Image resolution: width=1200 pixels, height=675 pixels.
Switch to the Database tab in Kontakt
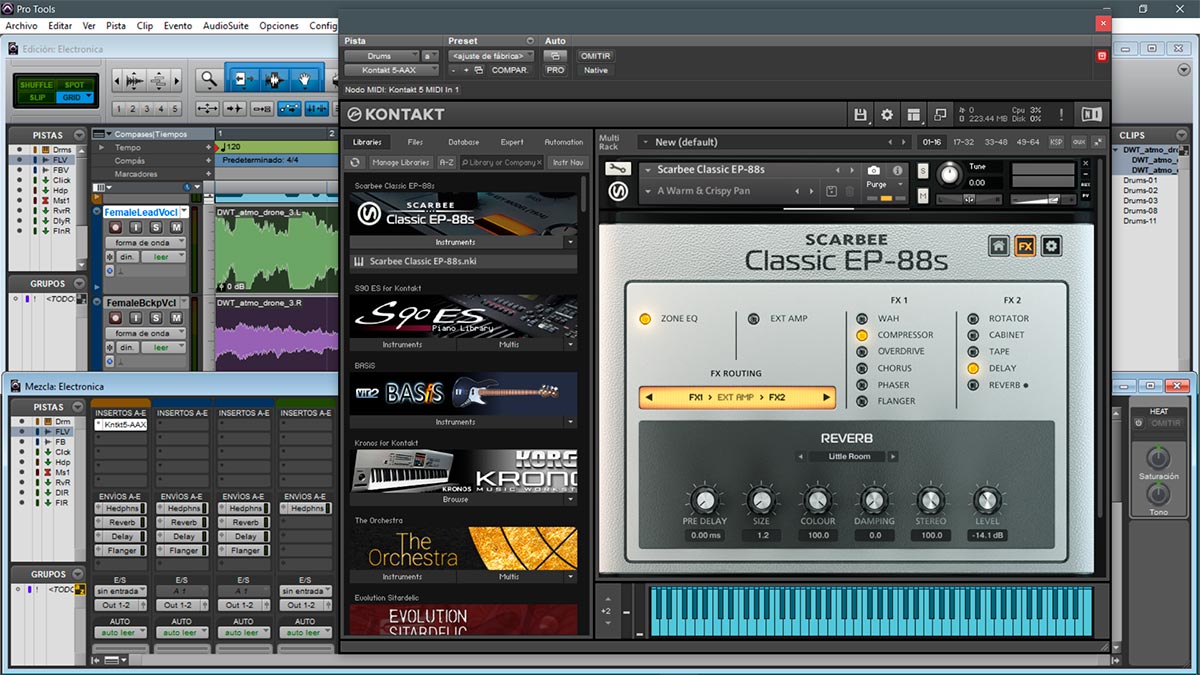[463, 142]
